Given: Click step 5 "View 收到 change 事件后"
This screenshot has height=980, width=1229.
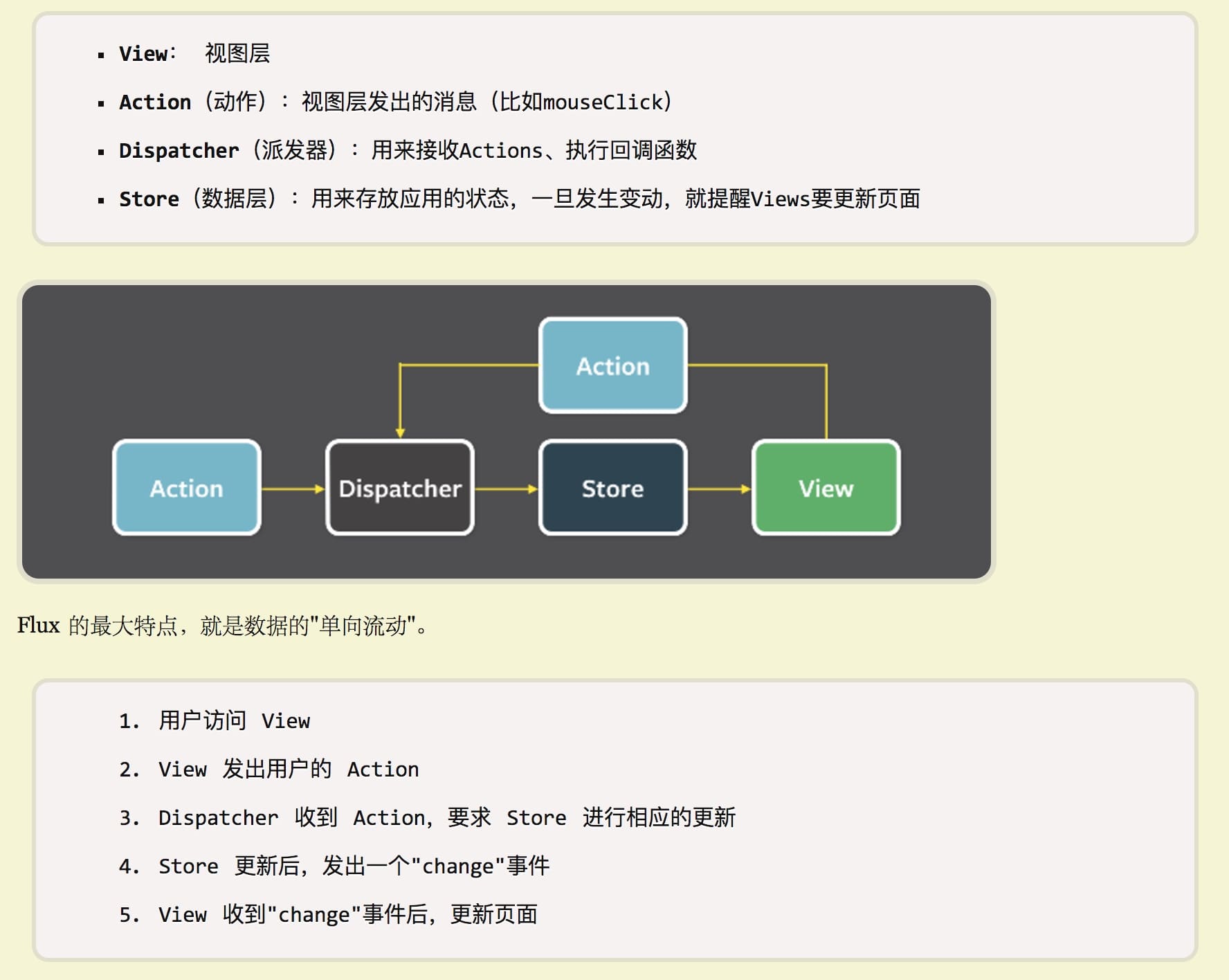Looking at the screenshot, I should tap(347, 914).
